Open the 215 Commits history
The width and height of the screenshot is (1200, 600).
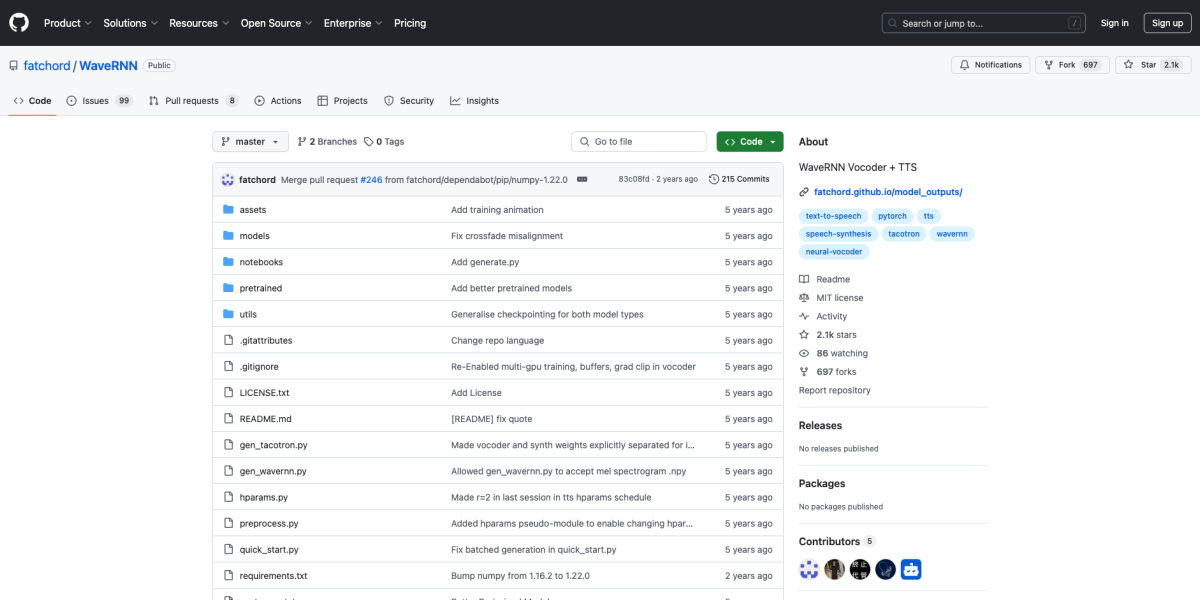(x=739, y=179)
